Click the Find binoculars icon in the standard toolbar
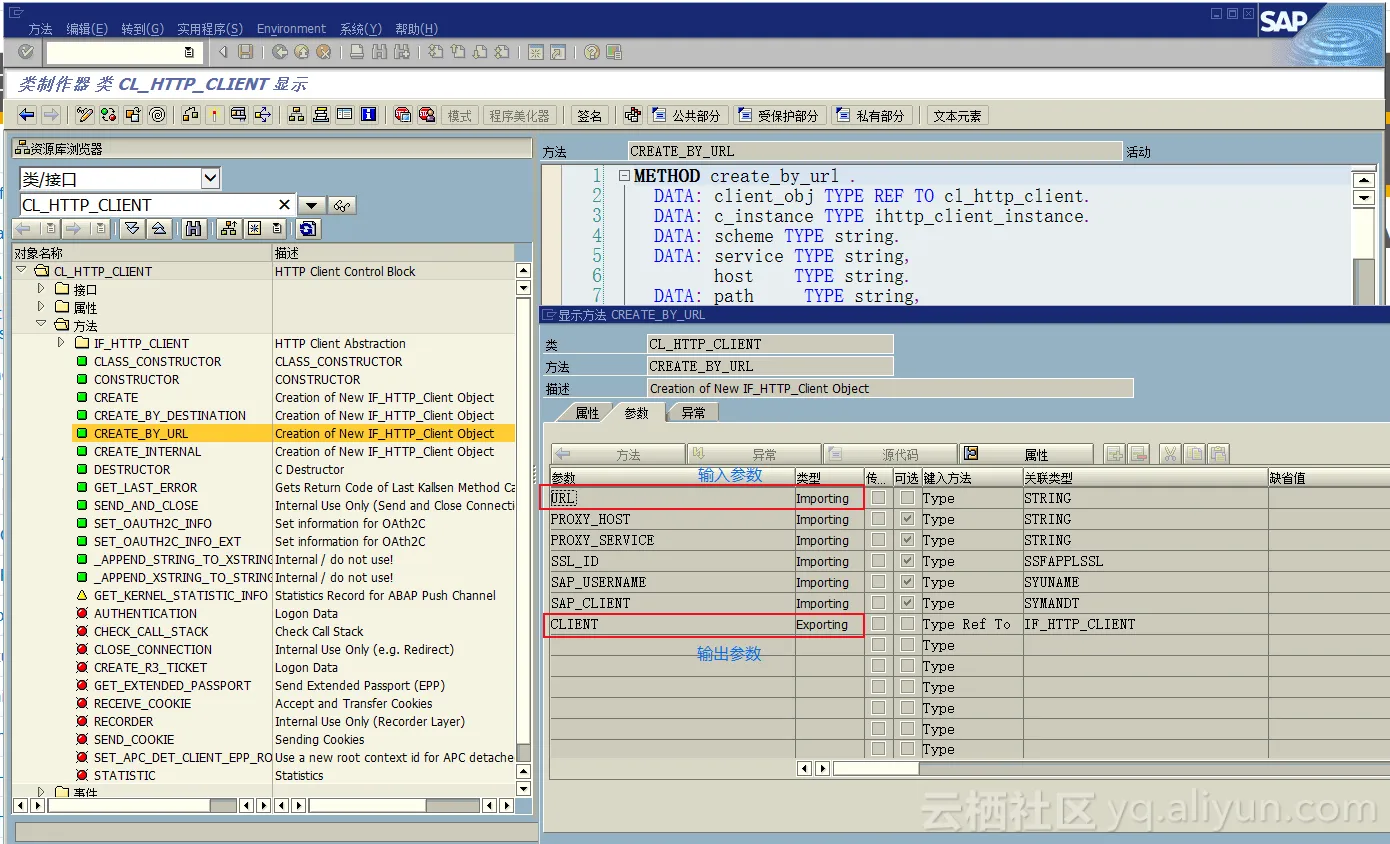This screenshot has width=1390, height=844. 379,52
